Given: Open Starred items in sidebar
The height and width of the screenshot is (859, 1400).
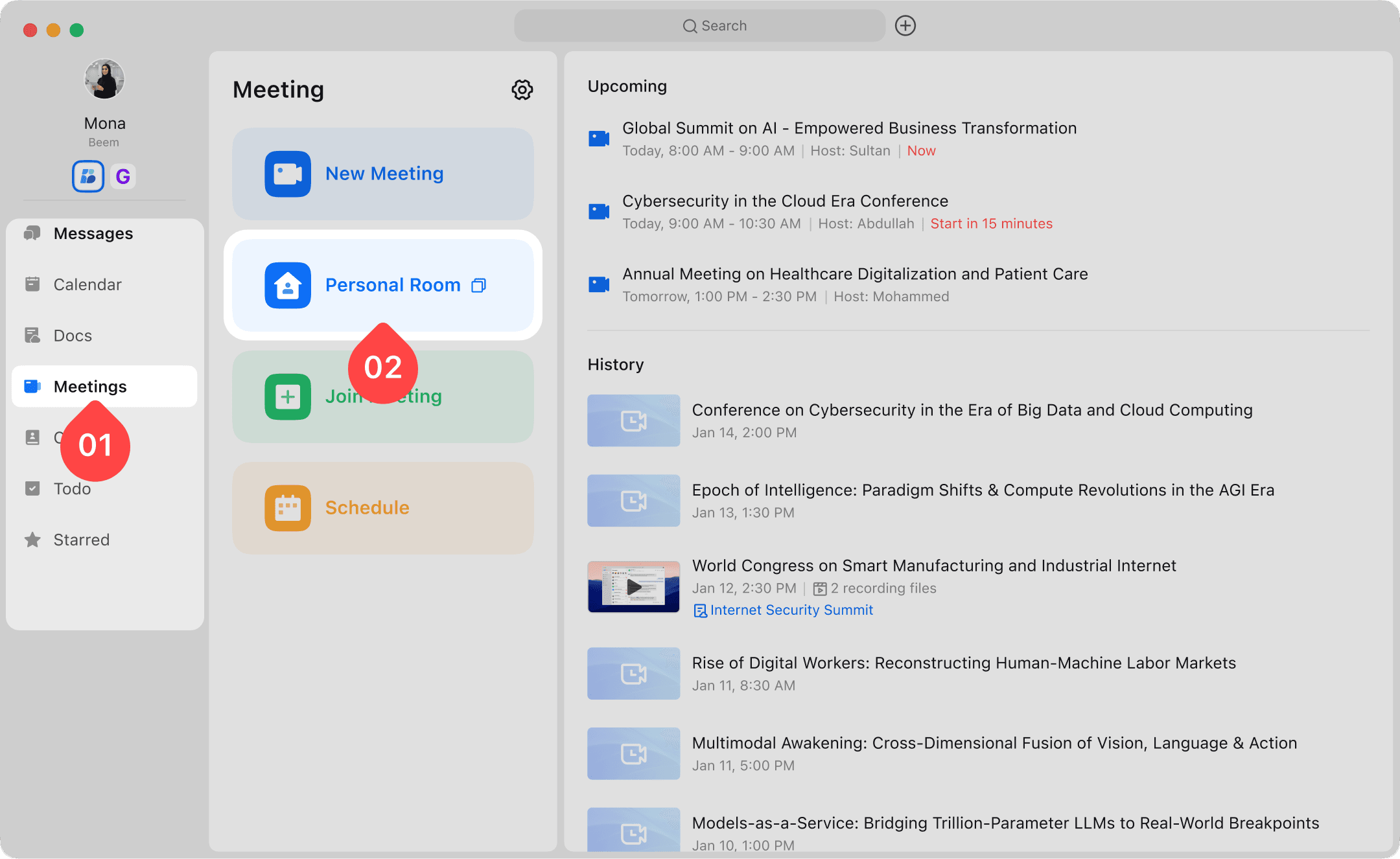Looking at the screenshot, I should (81, 540).
